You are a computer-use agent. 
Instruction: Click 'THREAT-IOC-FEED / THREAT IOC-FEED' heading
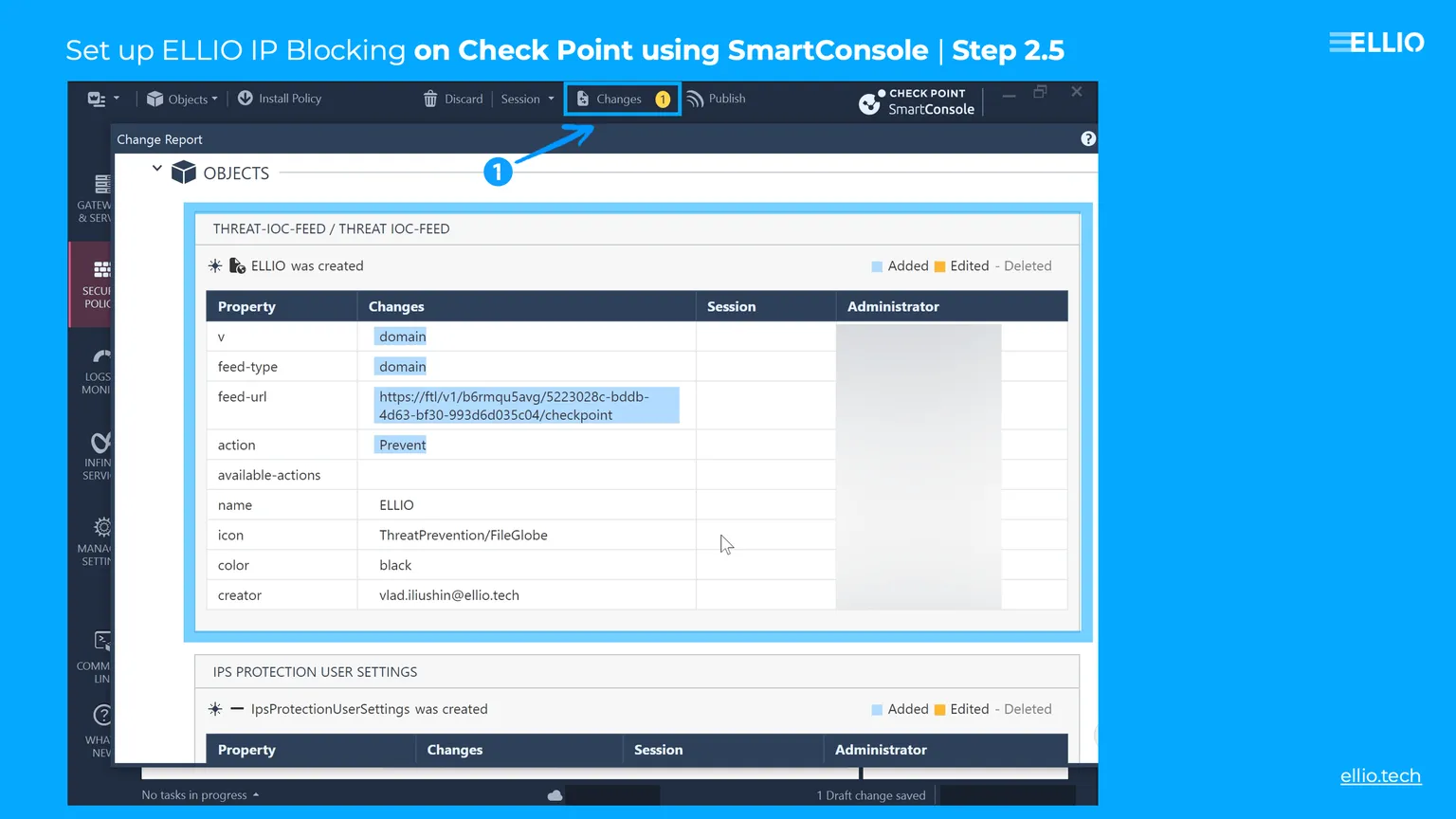pos(331,228)
